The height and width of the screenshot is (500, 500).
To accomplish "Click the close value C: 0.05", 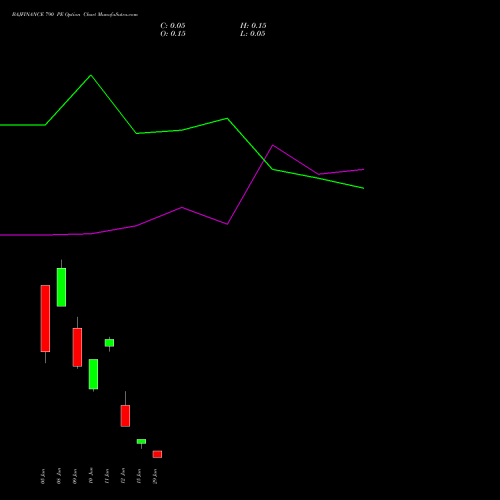I will pyautogui.click(x=173, y=26).
